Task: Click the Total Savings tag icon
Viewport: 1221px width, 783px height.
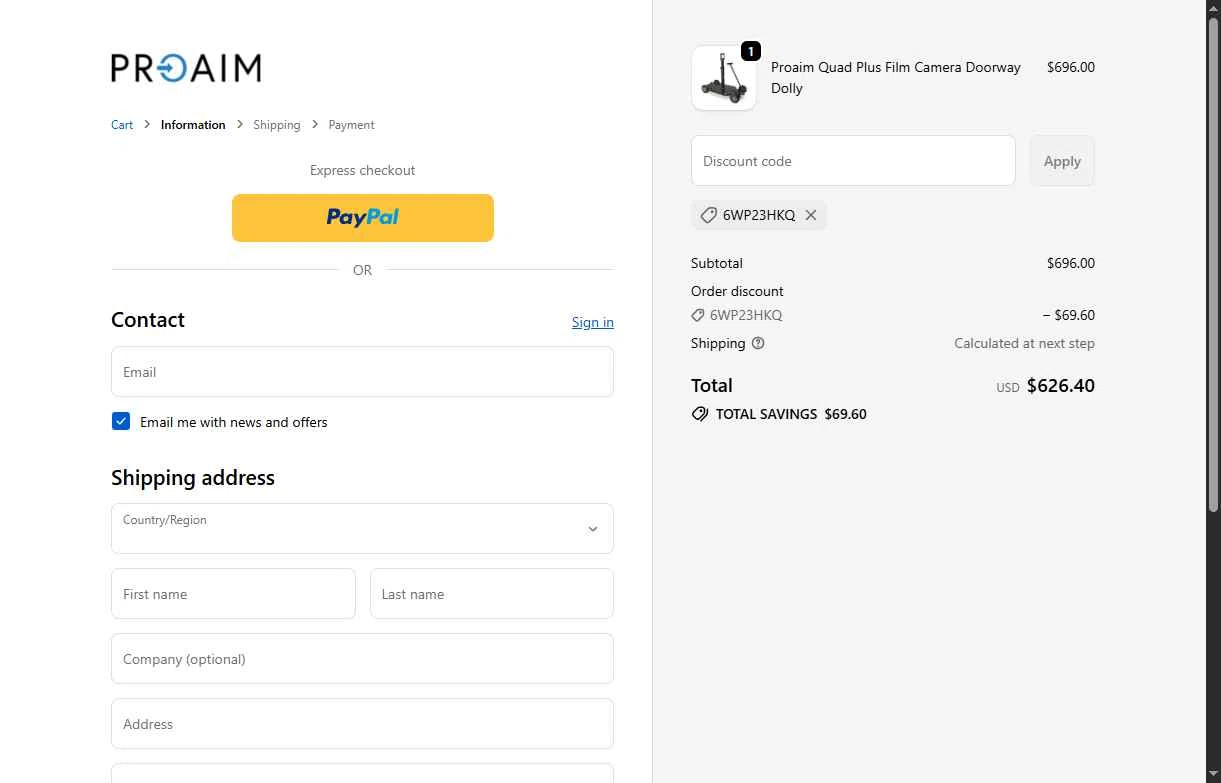Action: click(x=700, y=414)
